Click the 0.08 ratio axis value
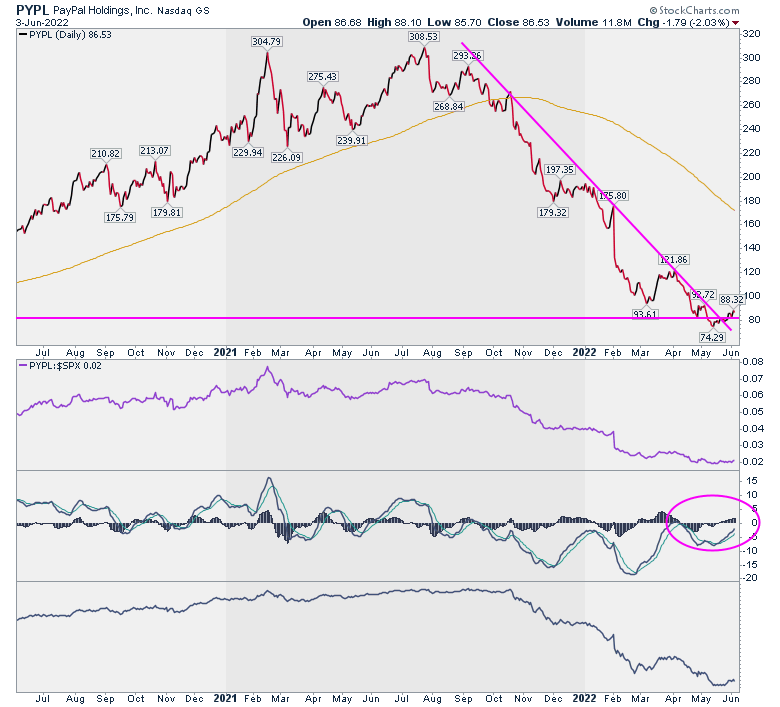This screenshot has height=707, width=780. pyautogui.click(x=753, y=362)
